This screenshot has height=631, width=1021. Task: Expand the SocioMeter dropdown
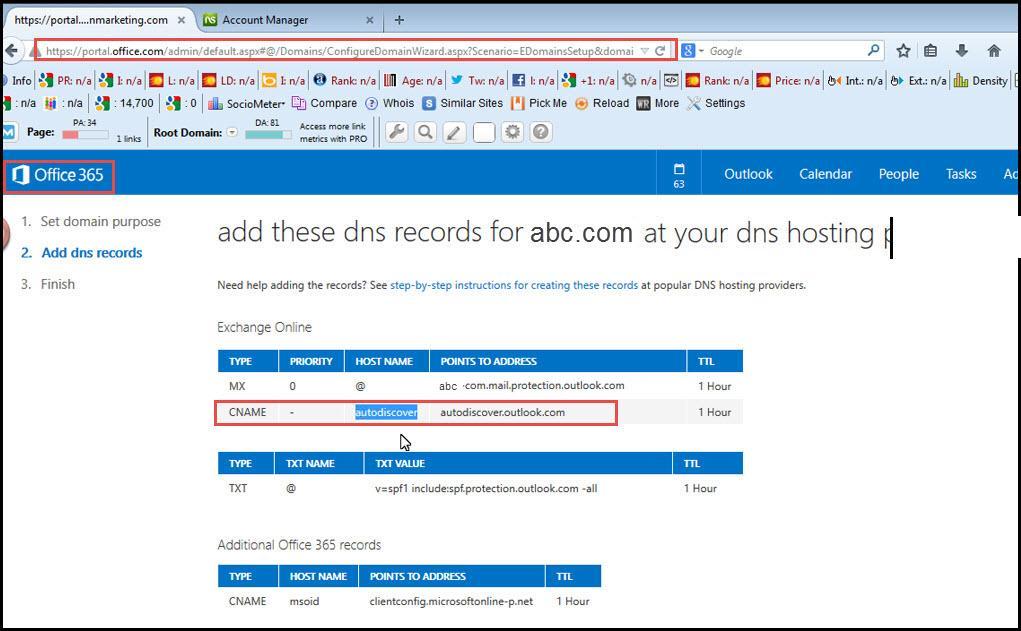click(x=247, y=103)
